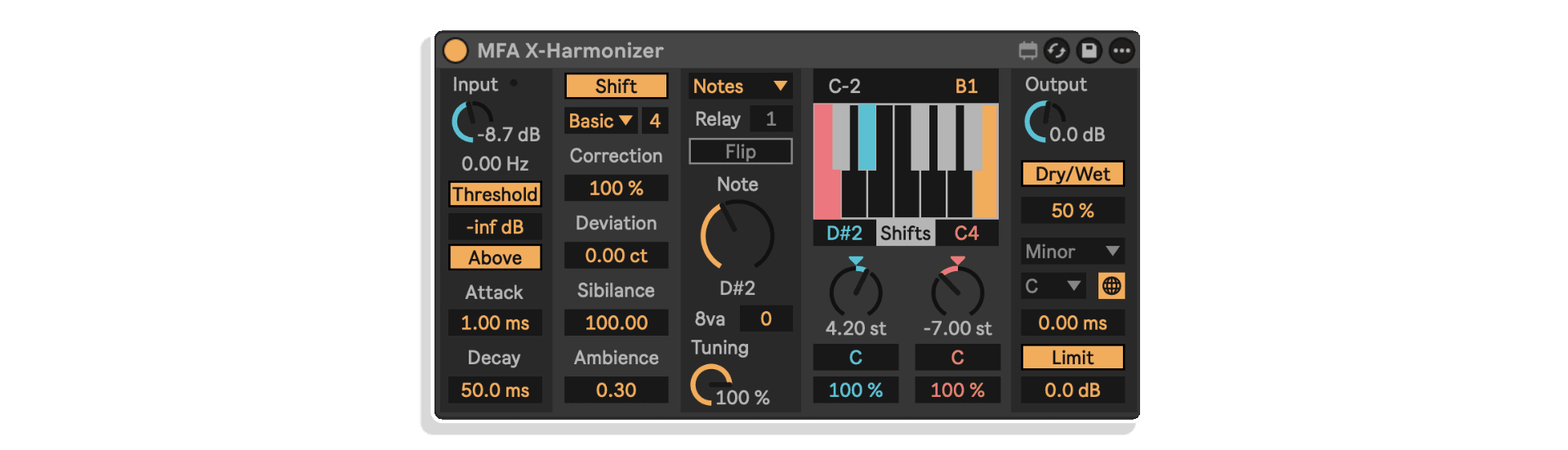Image resolution: width=1568 pixels, height=450 pixels.
Task: Click the C-2 low range value
Action: pyautogui.click(x=845, y=87)
